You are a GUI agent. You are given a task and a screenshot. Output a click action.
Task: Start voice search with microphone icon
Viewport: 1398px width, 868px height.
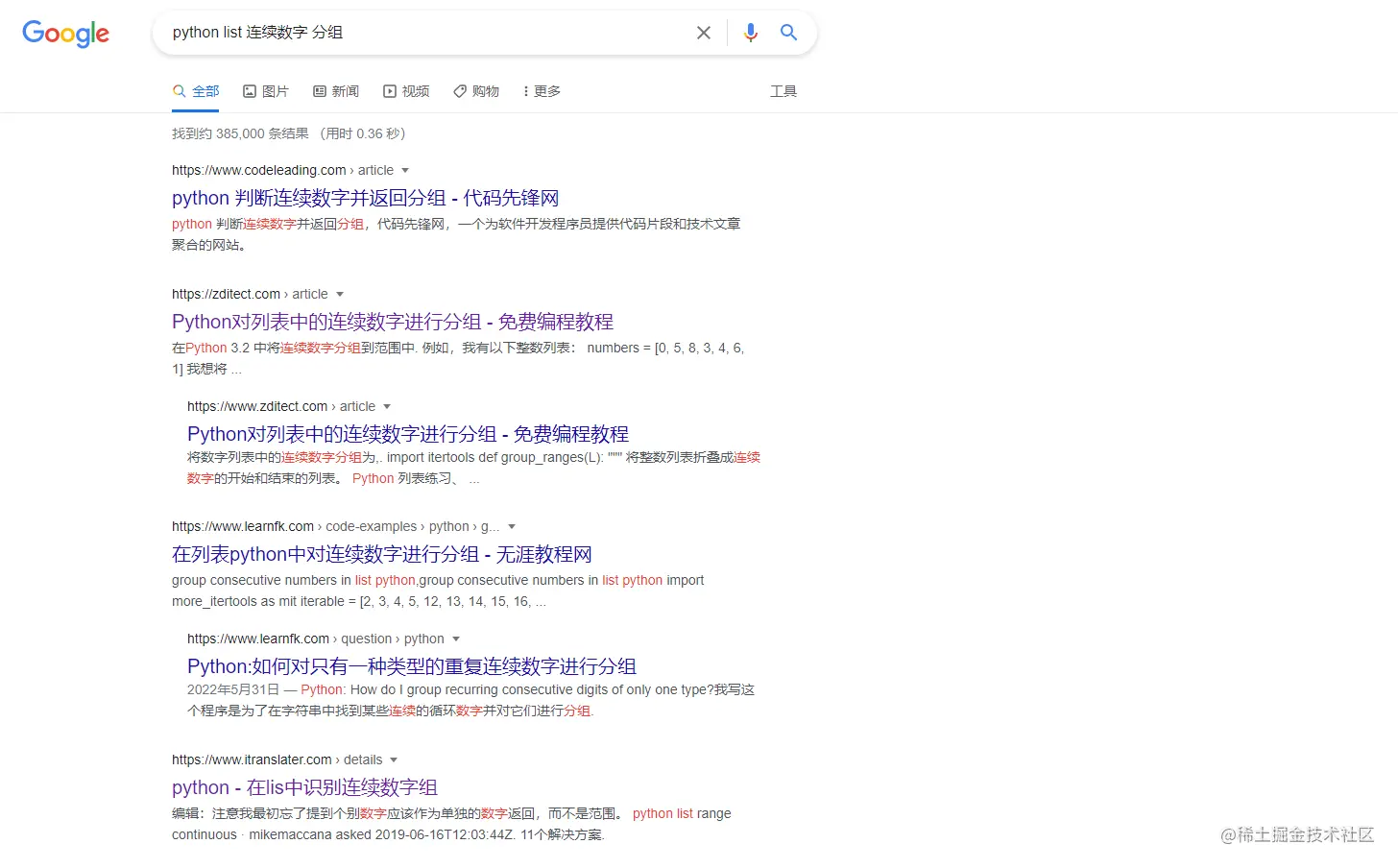751,33
